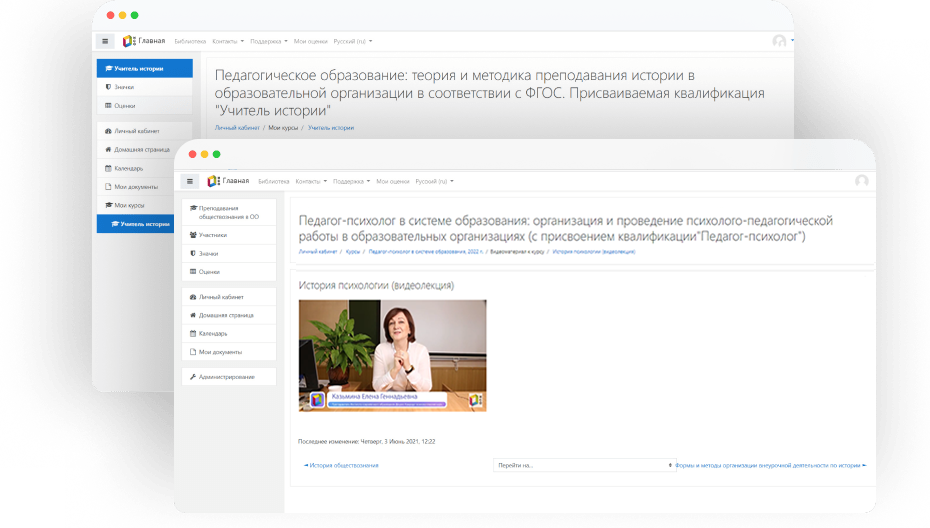The height and width of the screenshot is (528, 930).
Task: Open Участники in the sidebar
Action: pyautogui.click(x=213, y=235)
